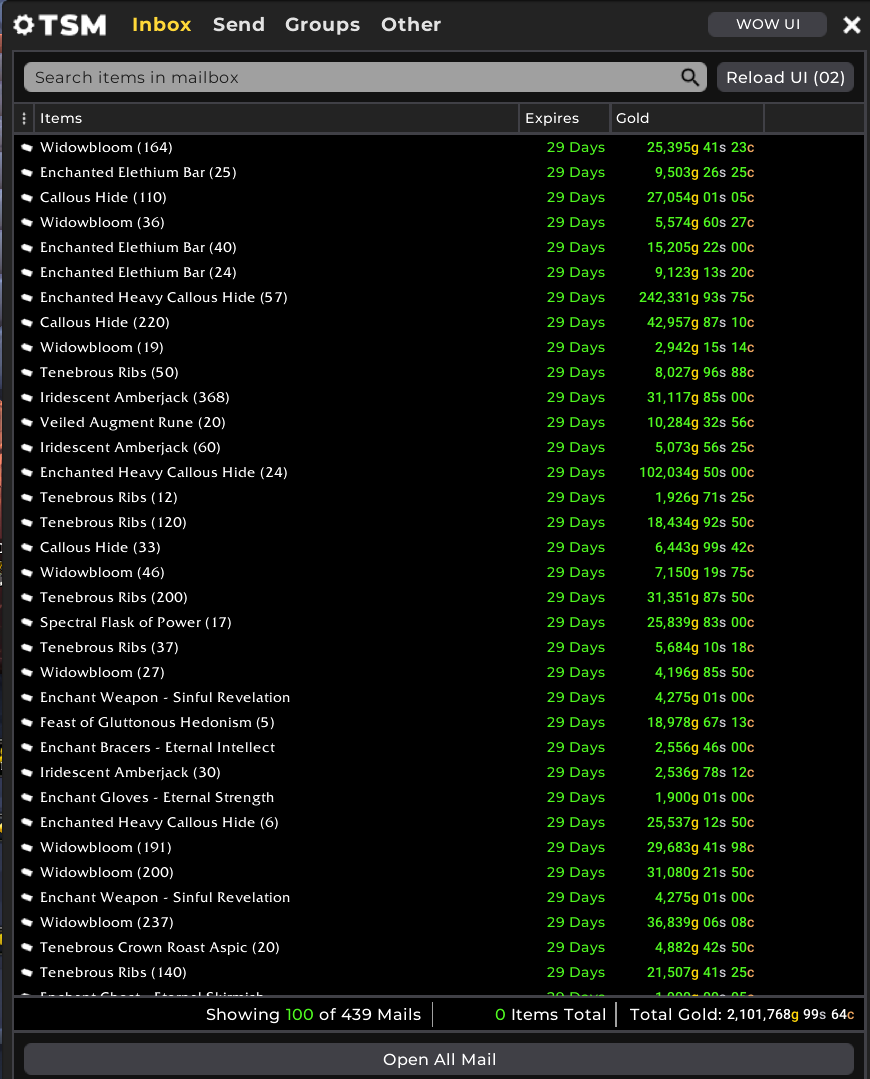Select the Widowbloom (46) mail row
Viewport: 870px width, 1079px height.
click(x=439, y=573)
